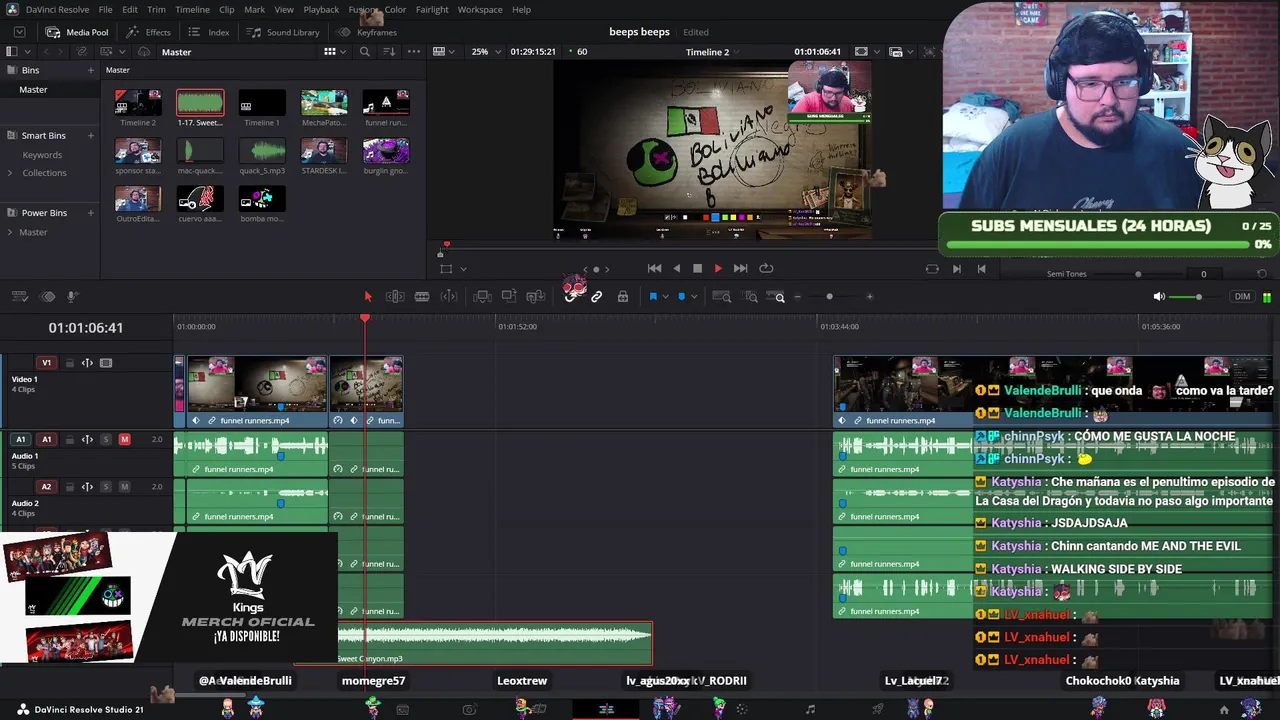Expand the Master power bin
Image resolution: width=1280 pixels, height=720 pixels.
tap(11, 232)
